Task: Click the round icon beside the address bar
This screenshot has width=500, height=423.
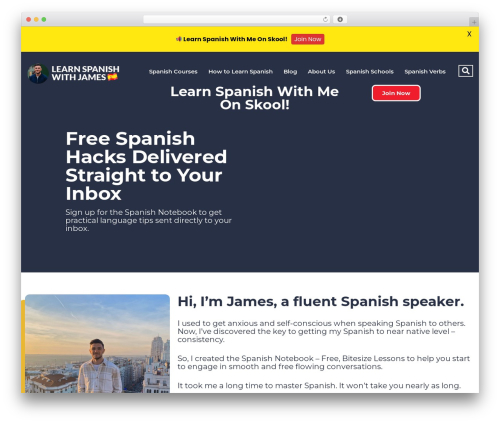Action: [340, 20]
